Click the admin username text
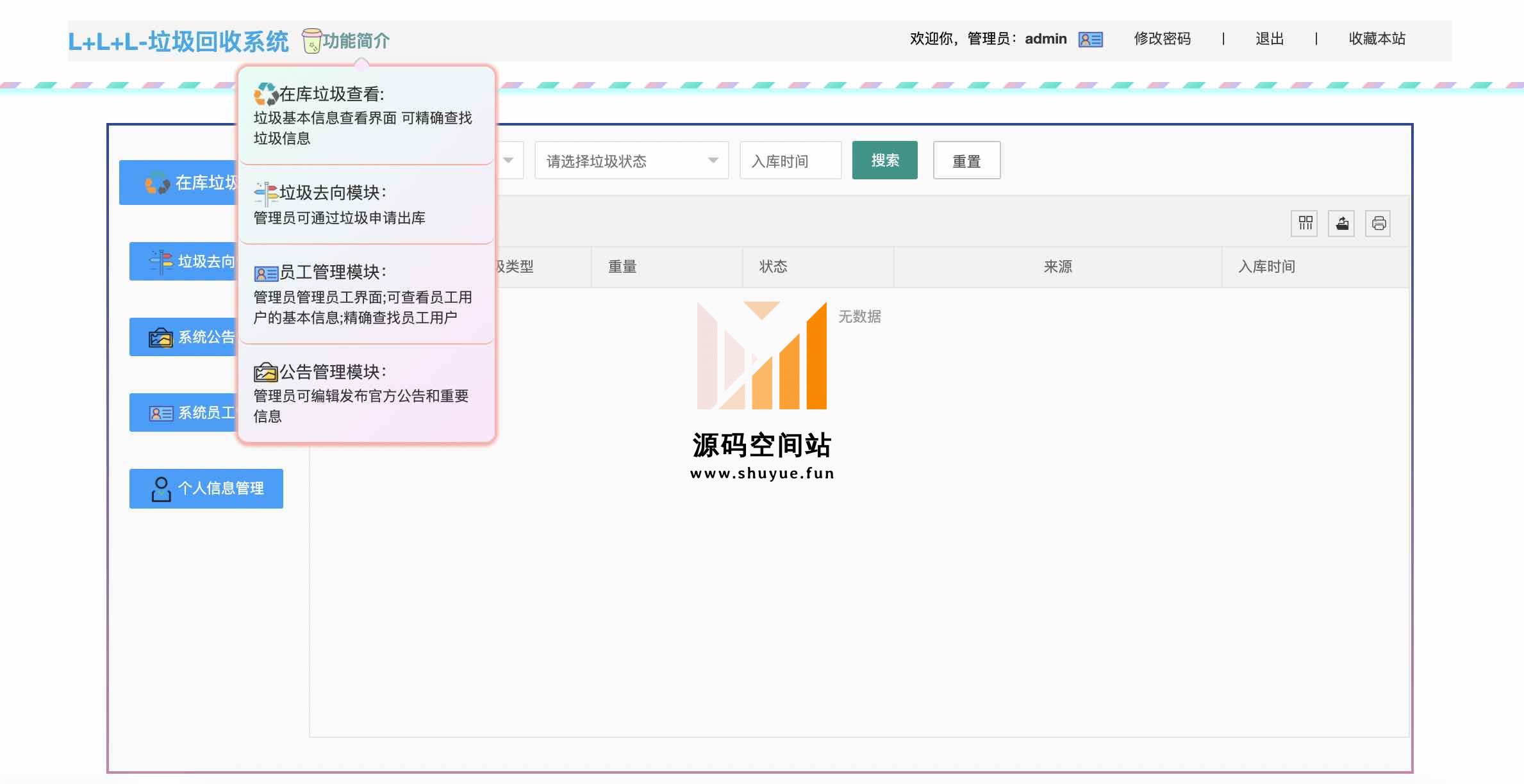1524x784 pixels. (x=1045, y=39)
